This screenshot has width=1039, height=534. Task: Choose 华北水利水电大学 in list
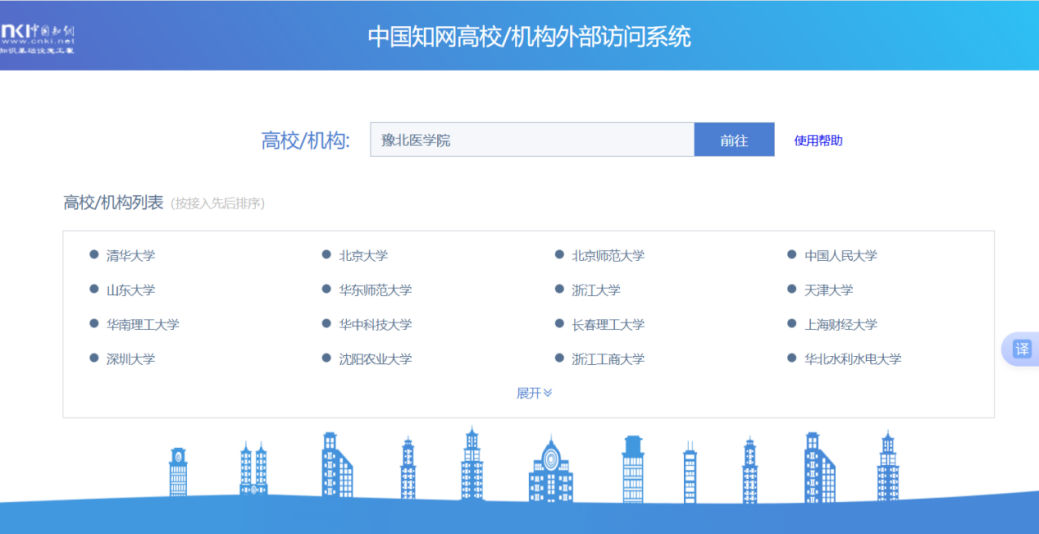(852, 359)
